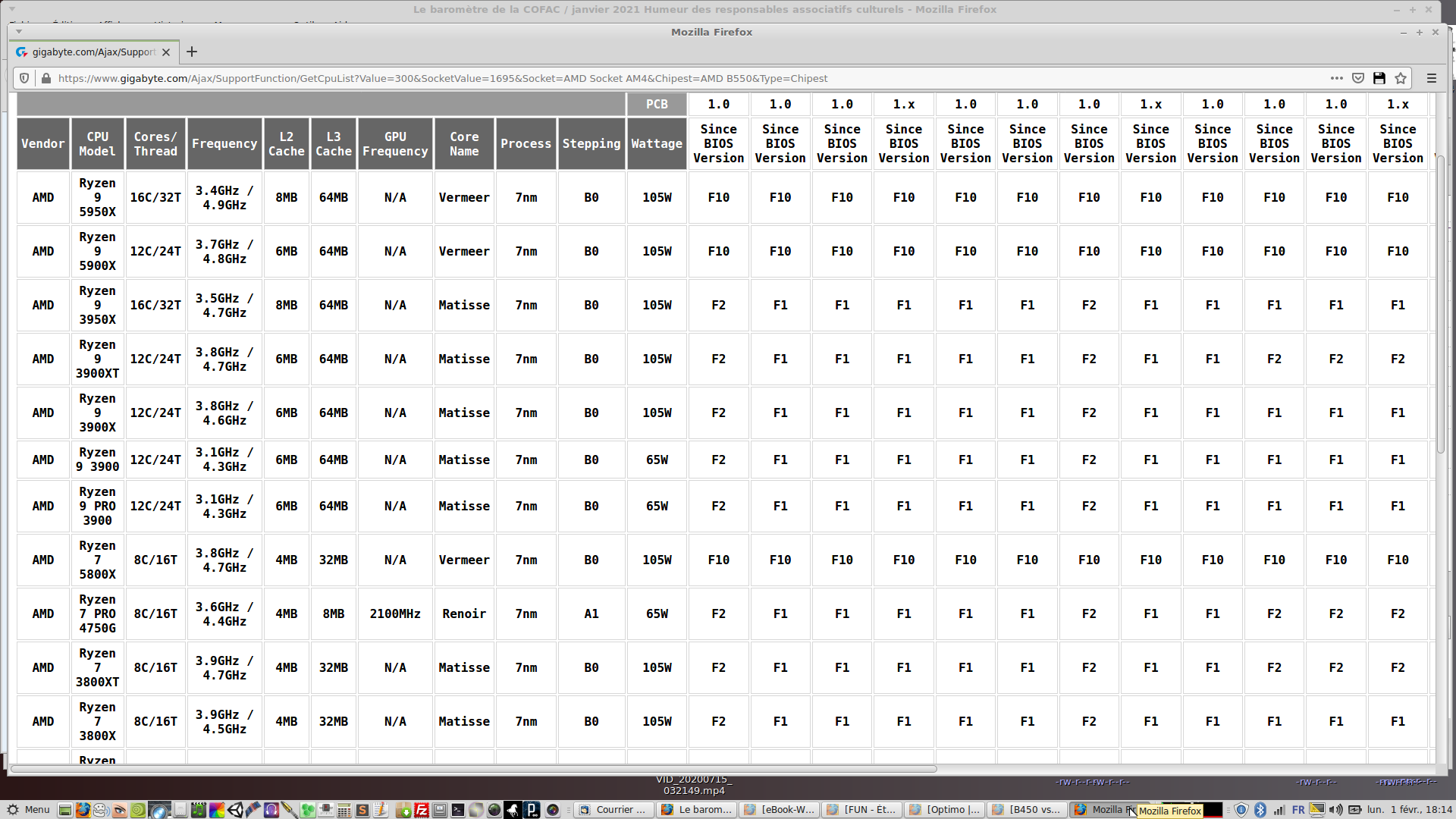This screenshot has height=819, width=1456.
Task: Open the volume speaker tray icon
Action: pos(1336,810)
